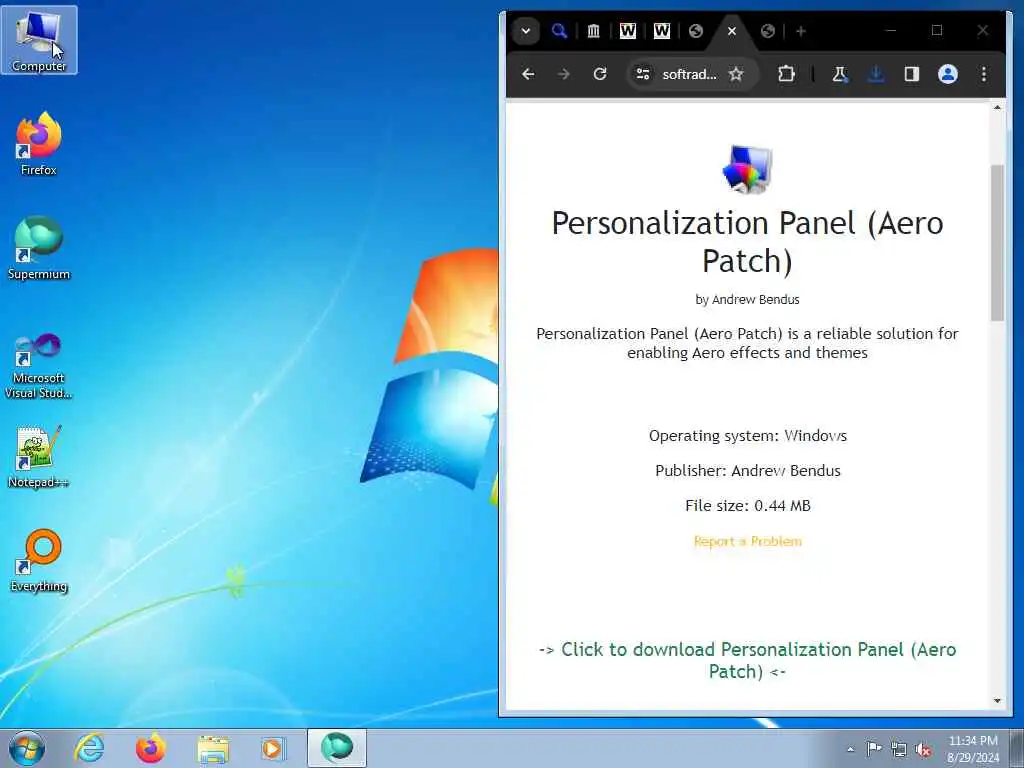1024x768 pixels.
Task: Open Windows Explorer from the taskbar
Action: [213, 748]
